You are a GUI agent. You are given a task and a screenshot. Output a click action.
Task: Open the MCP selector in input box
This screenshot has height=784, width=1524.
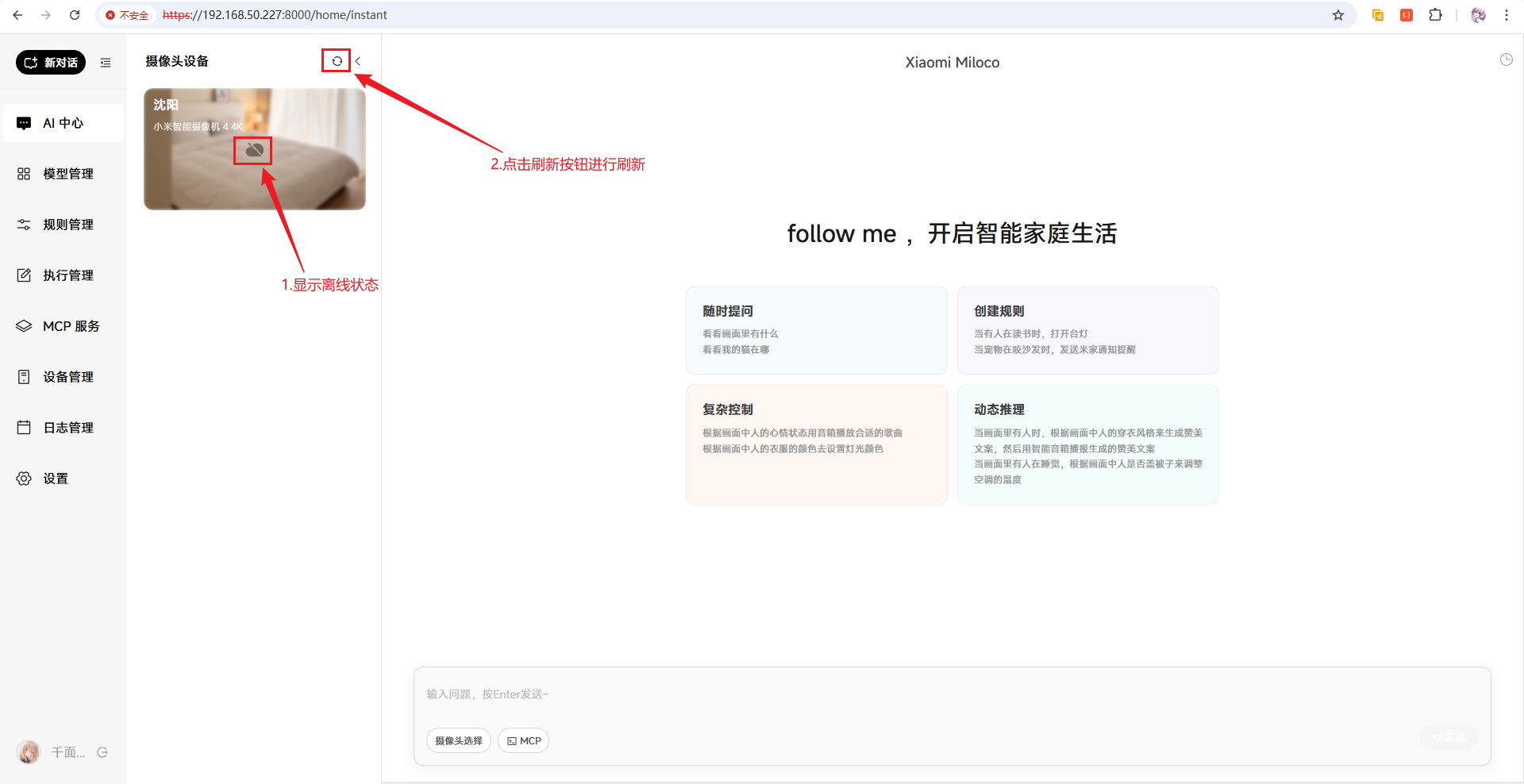tap(524, 740)
